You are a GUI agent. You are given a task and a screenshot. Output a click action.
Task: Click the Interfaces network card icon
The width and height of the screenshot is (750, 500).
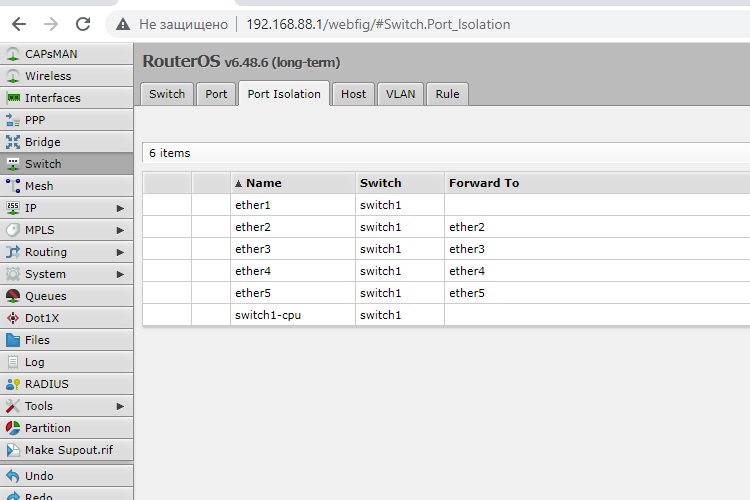click(x=13, y=98)
